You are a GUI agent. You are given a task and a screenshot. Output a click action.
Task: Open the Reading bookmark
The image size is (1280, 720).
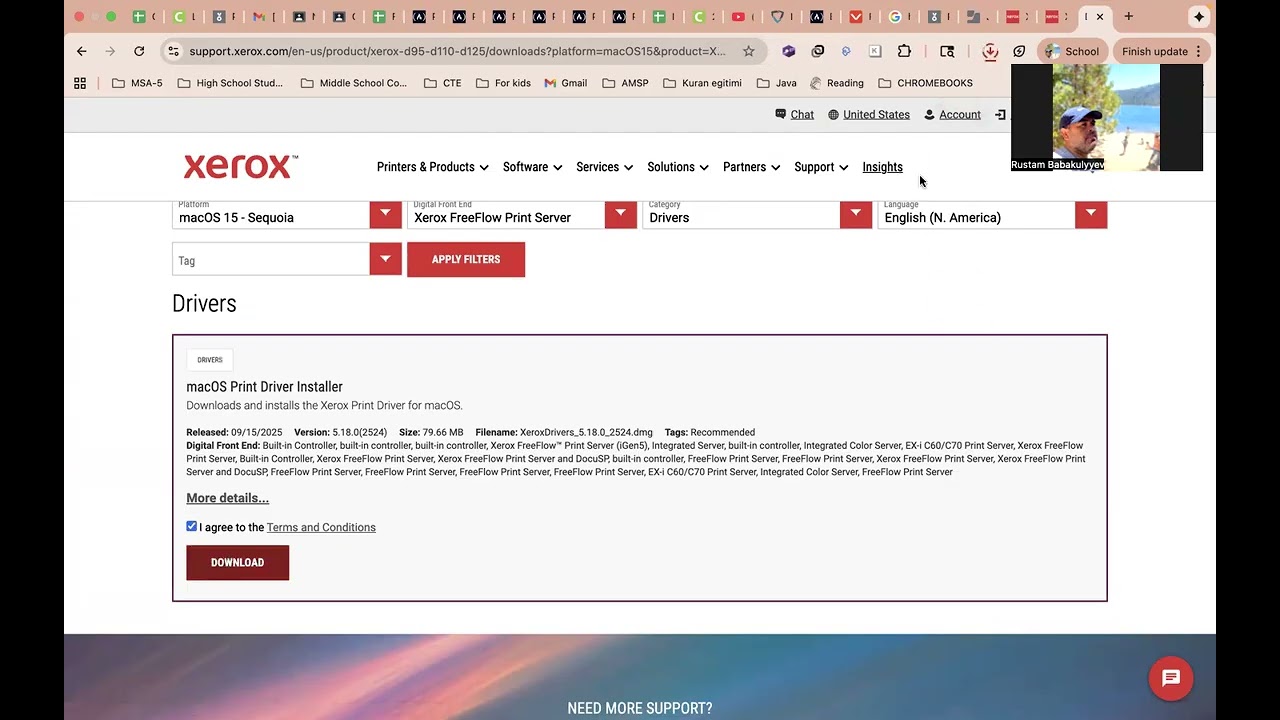(837, 83)
